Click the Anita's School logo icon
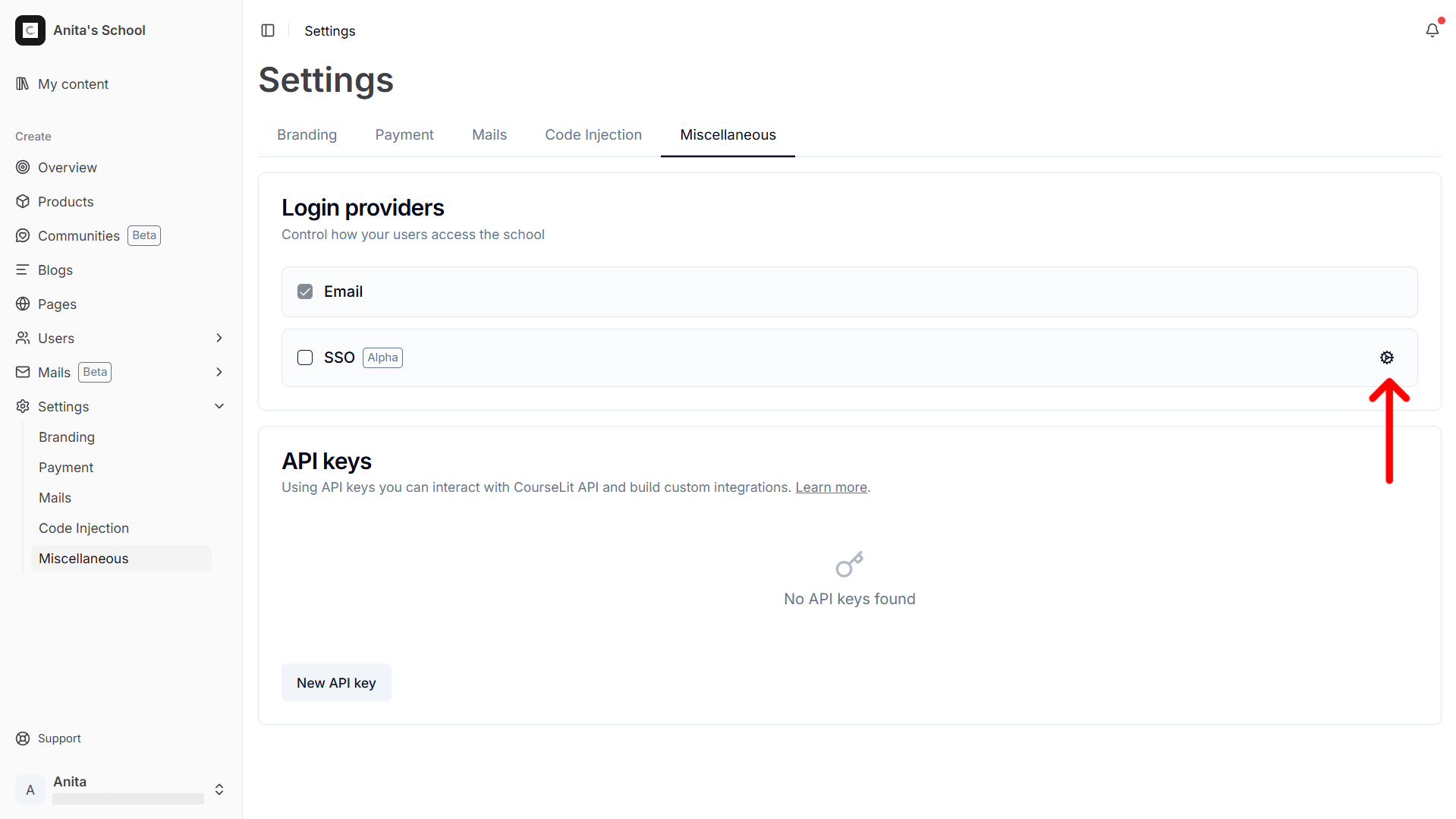 [30, 30]
